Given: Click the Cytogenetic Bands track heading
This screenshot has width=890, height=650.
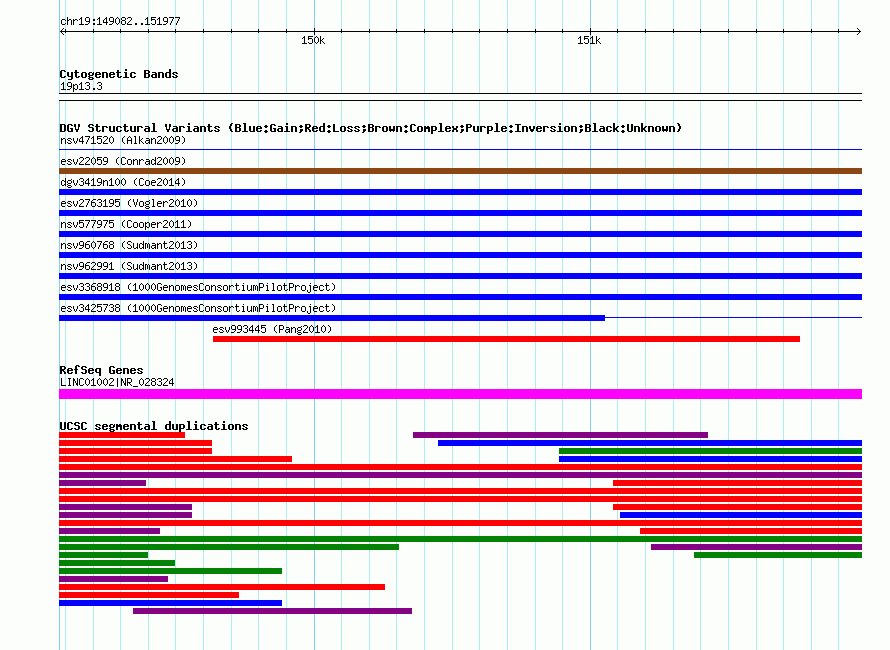Looking at the screenshot, I should click(119, 74).
